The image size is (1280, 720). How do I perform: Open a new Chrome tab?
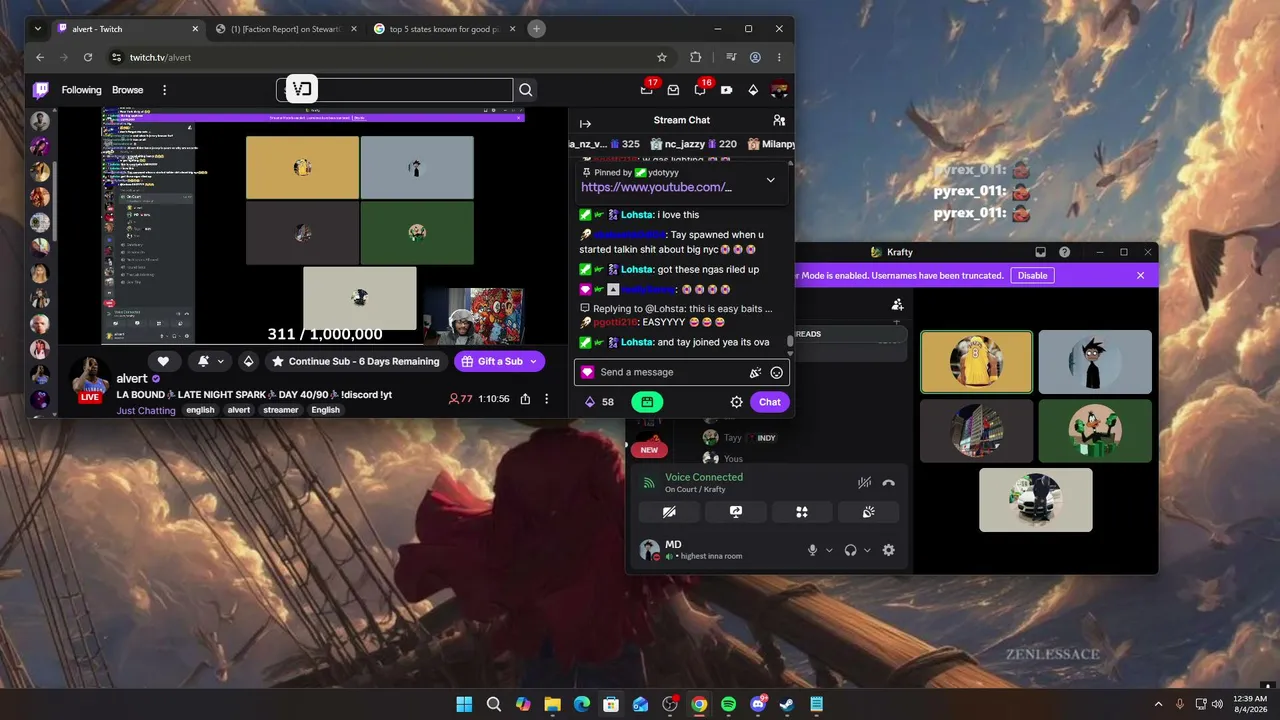tap(536, 29)
